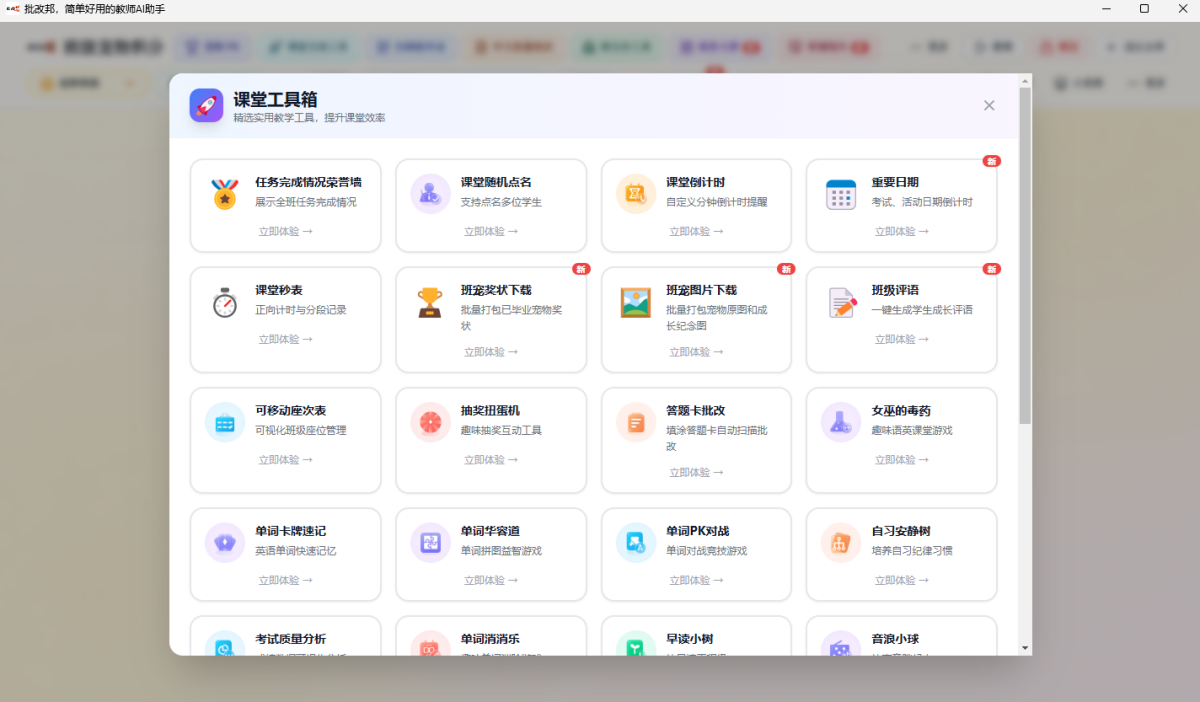Click 立即体验 under 可移动座次表
Viewport: 1200px width, 702px height.
(285, 460)
